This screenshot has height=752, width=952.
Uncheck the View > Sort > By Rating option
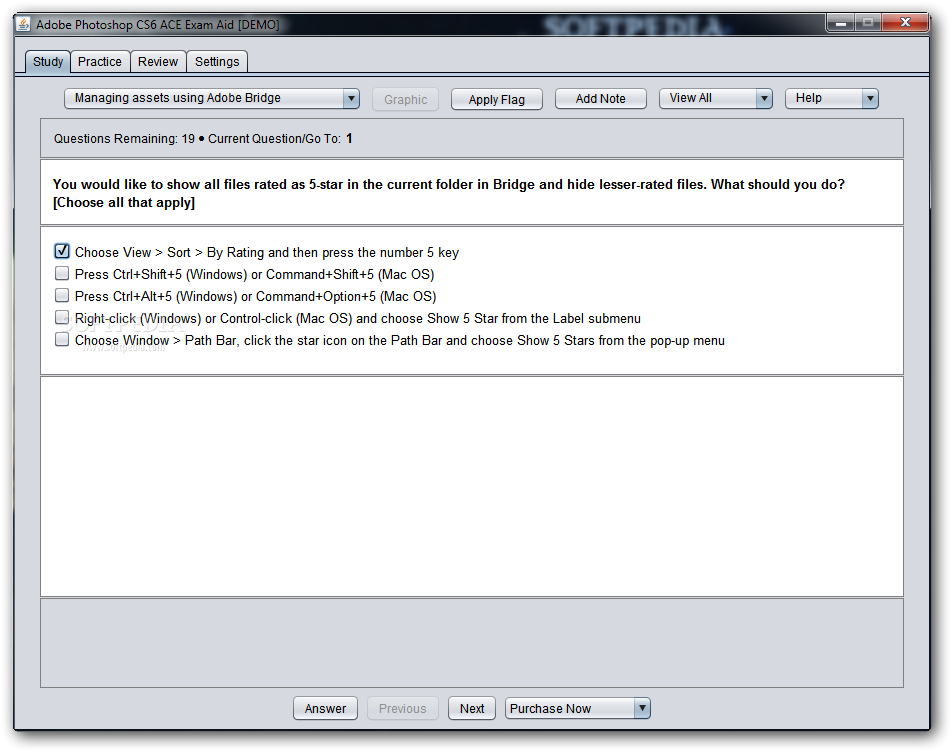click(x=62, y=251)
